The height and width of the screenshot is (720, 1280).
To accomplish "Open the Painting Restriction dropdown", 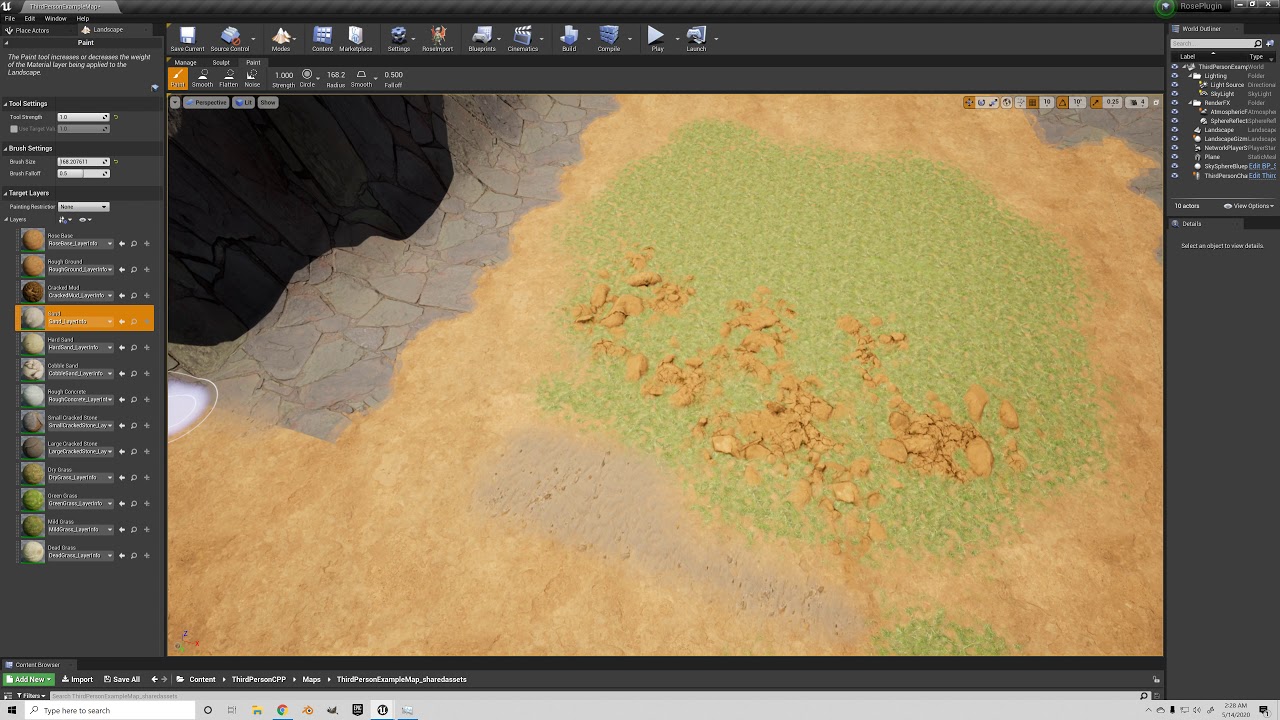I will 83,207.
